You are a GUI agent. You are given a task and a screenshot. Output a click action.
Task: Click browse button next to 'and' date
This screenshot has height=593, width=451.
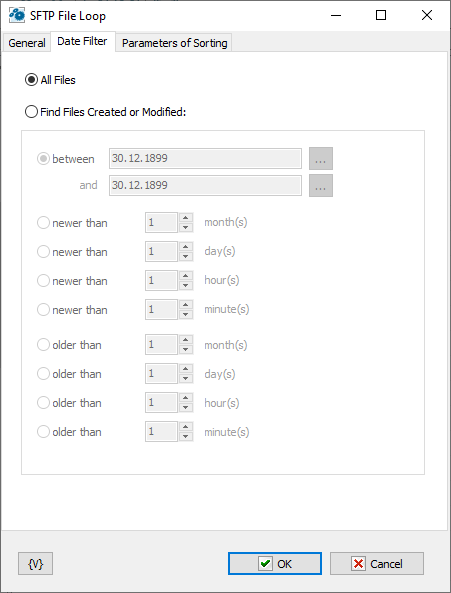321,185
